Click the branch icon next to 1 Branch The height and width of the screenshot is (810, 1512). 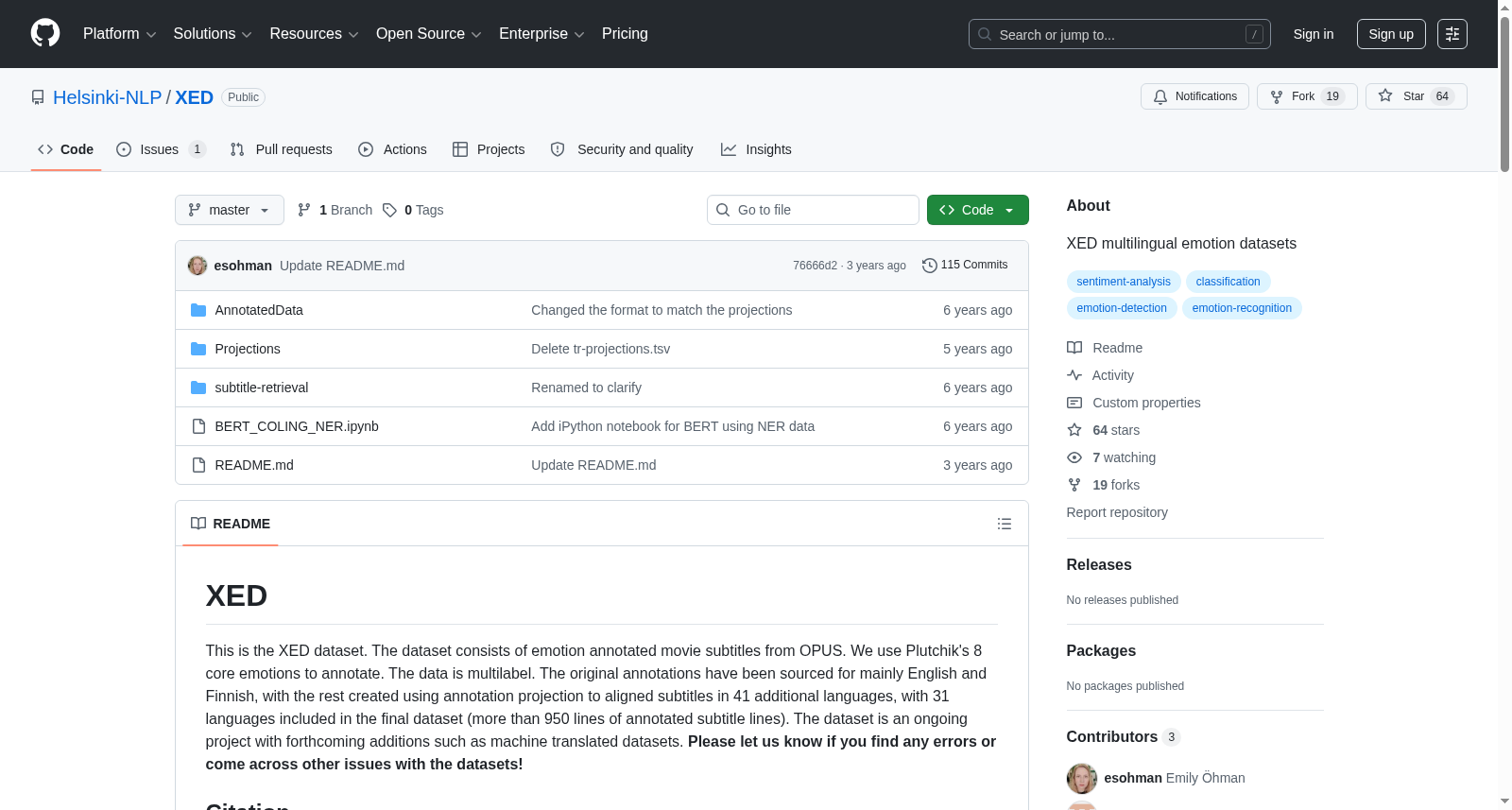click(304, 210)
